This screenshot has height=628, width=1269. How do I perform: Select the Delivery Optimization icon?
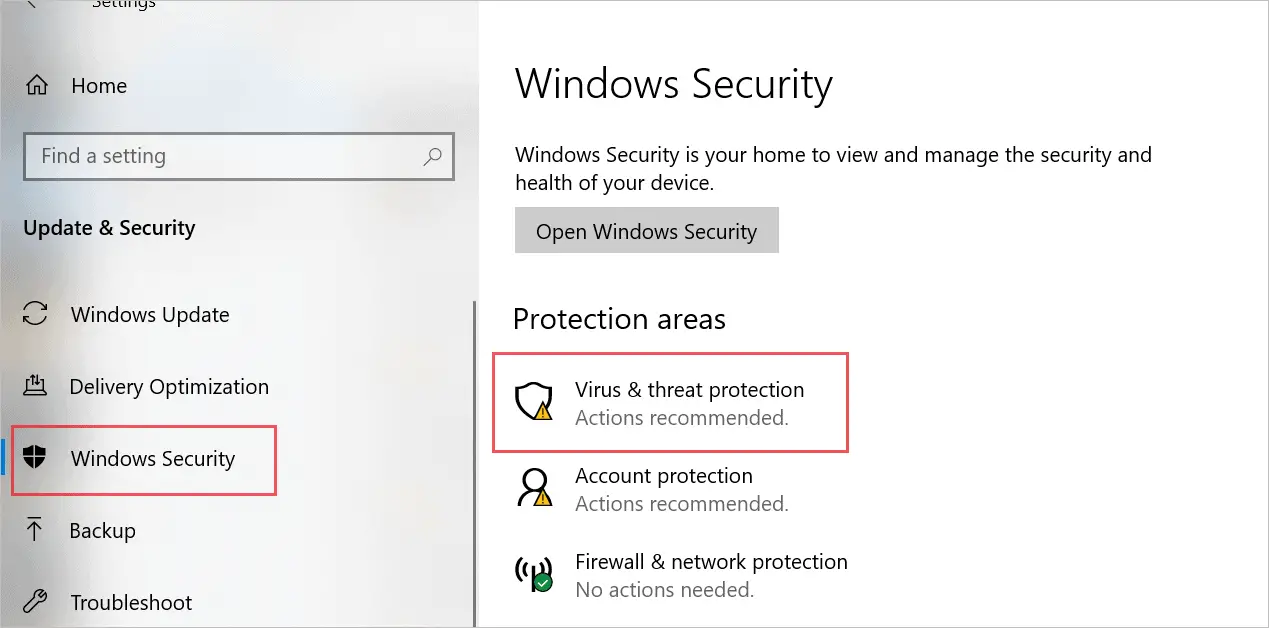[x=36, y=387]
